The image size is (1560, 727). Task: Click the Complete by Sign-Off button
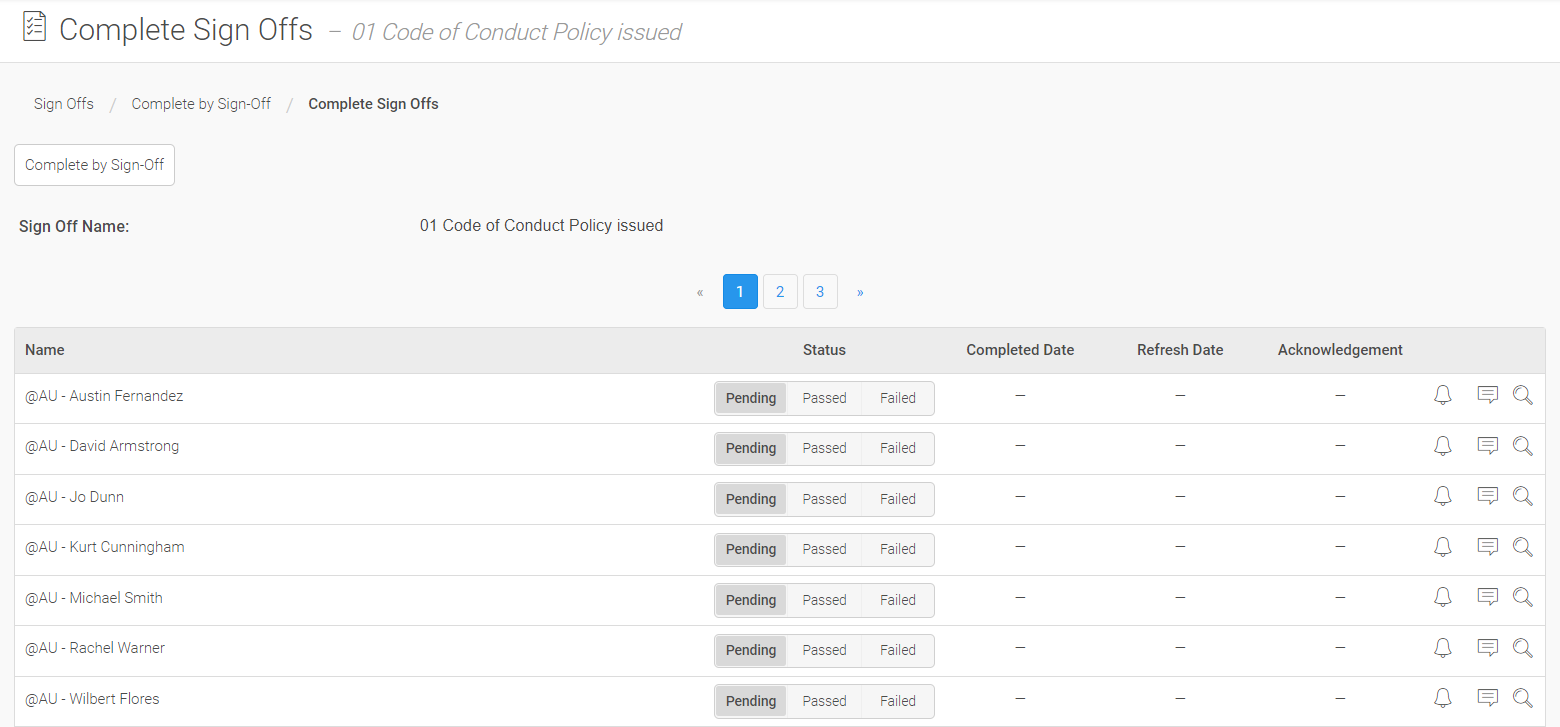click(x=94, y=165)
